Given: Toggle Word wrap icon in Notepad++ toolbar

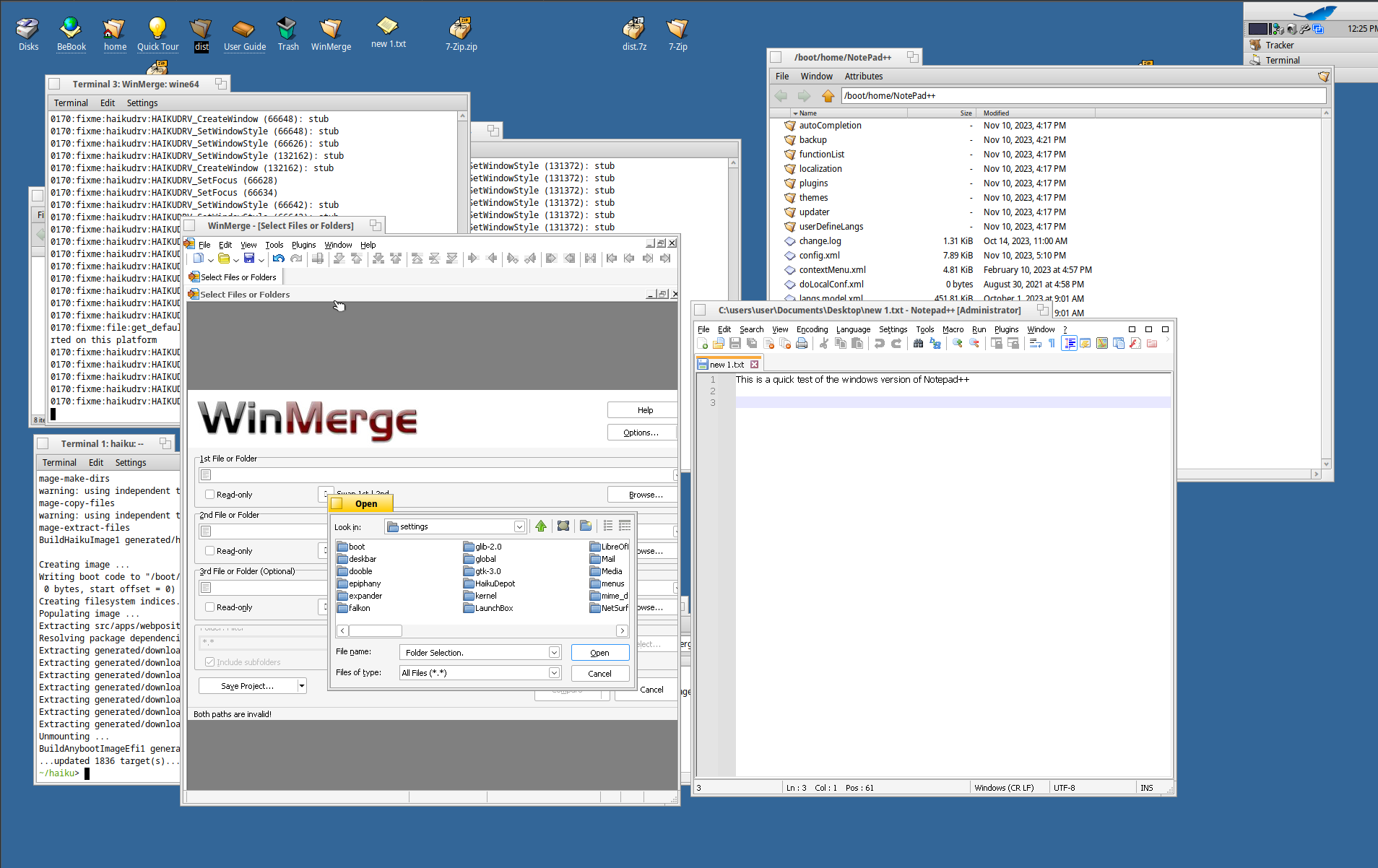Looking at the screenshot, I should (1036, 344).
